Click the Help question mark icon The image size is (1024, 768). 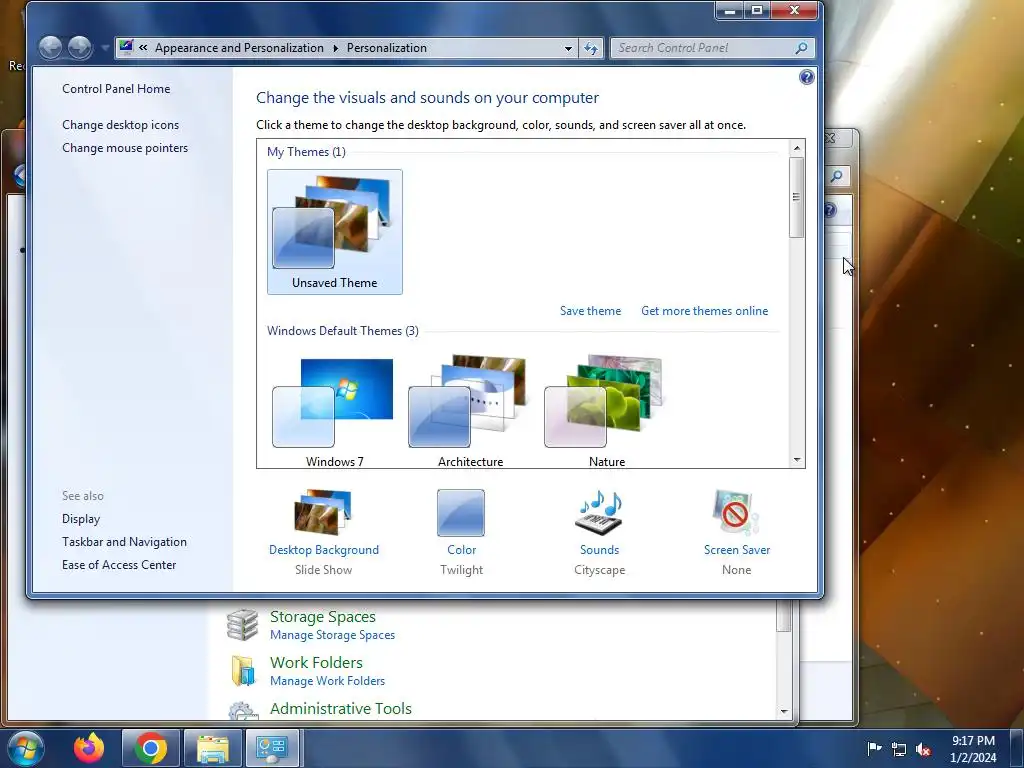[807, 77]
